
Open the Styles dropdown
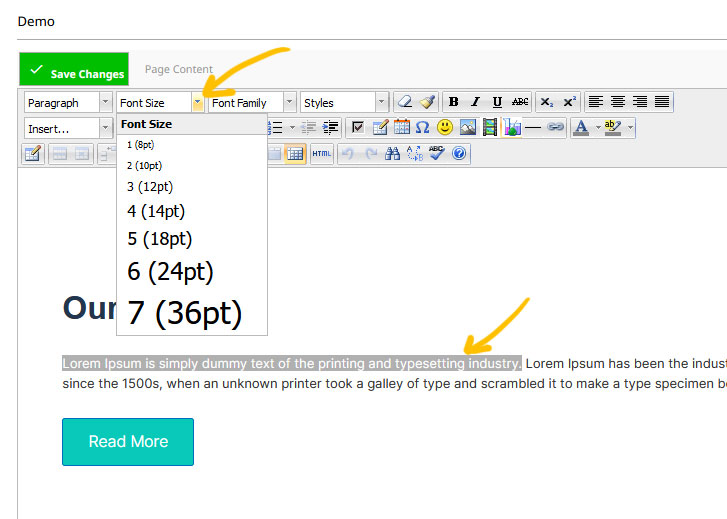pos(343,102)
